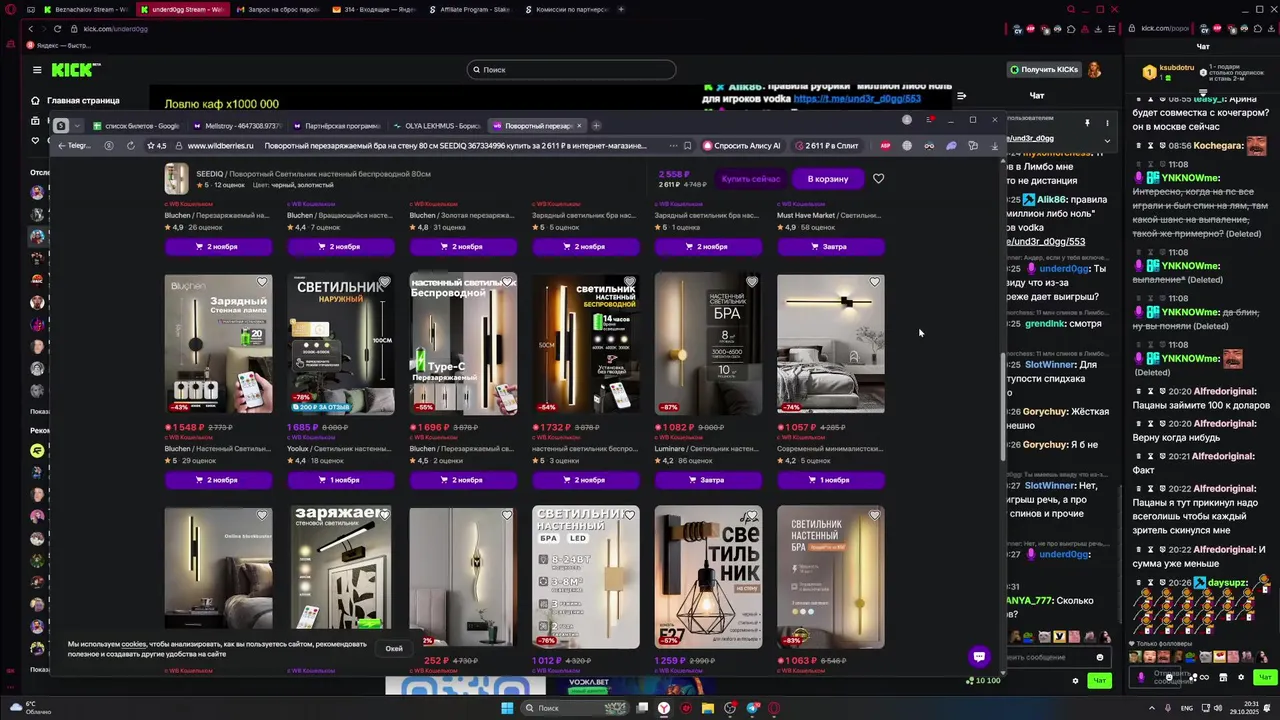1280x720 pixels.
Task: Open settings gear in popout chat
Action: [1241, 677]
